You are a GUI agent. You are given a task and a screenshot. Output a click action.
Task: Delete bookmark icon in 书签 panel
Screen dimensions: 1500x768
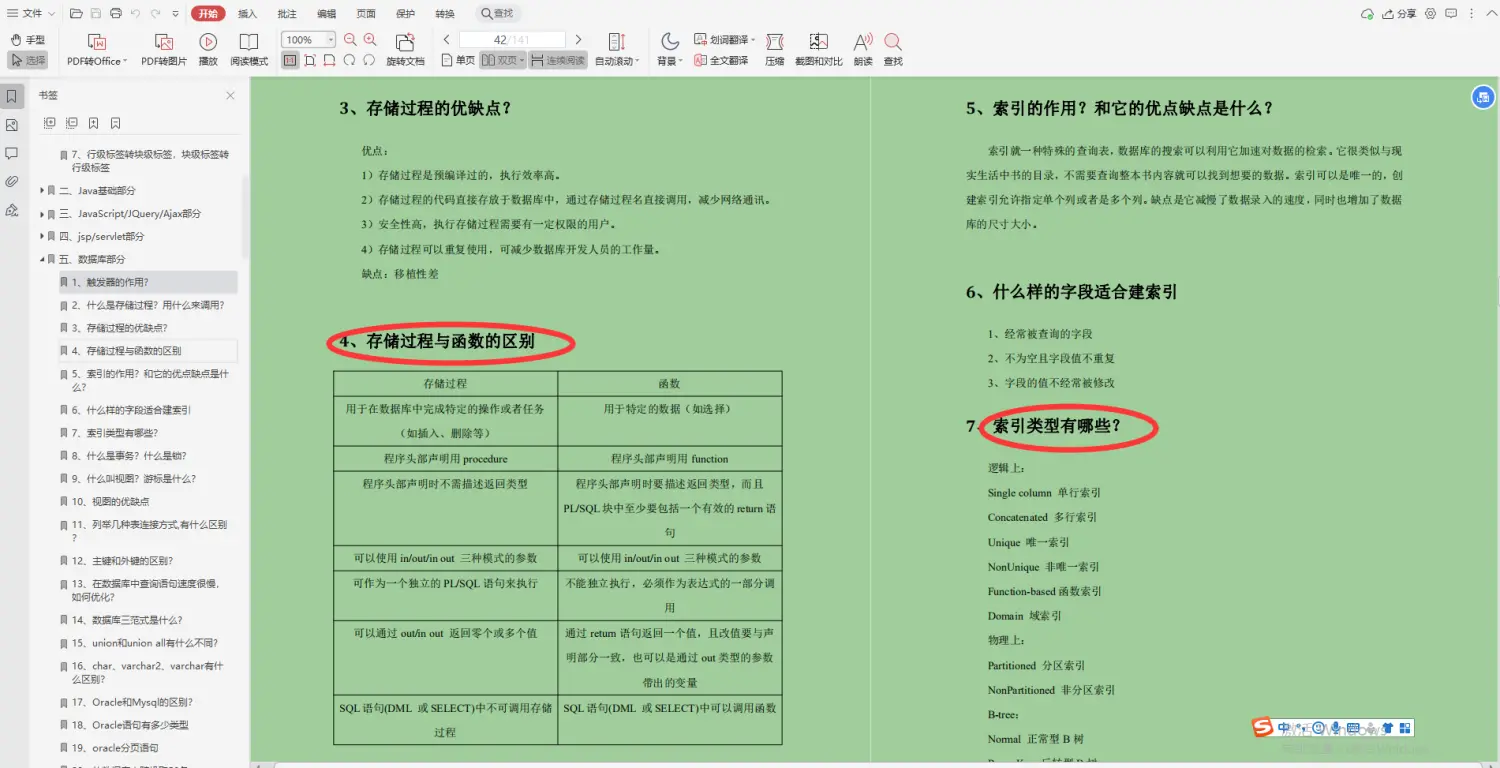(x=115, y=123)
